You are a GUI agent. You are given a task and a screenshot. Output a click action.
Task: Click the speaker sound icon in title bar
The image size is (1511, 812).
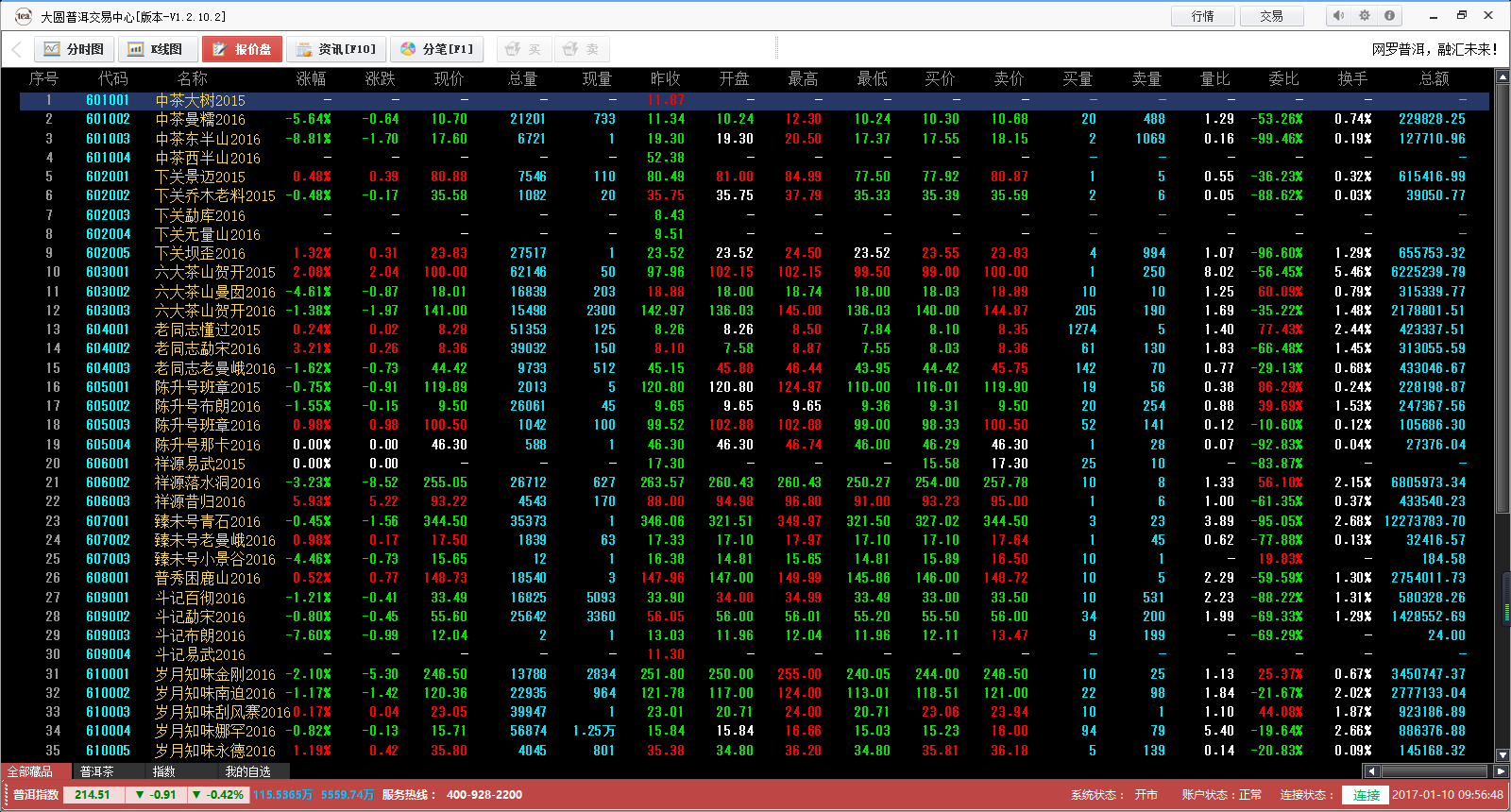coord(1338,15)
